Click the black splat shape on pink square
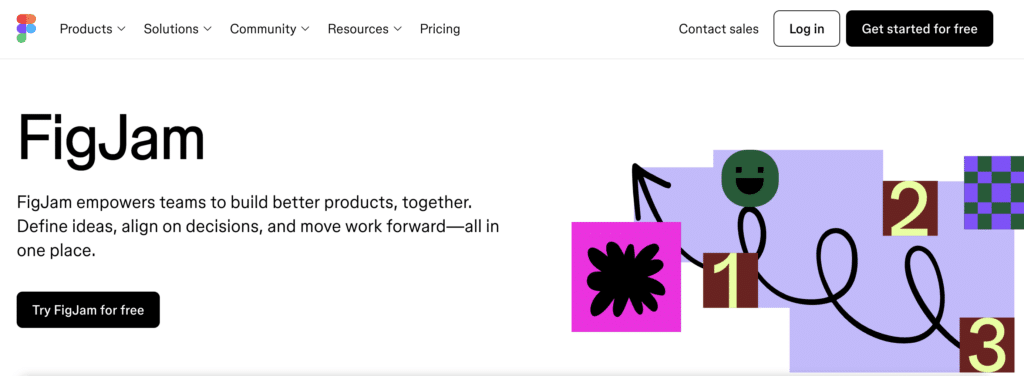1024x376 pixels. pos(626,277)
